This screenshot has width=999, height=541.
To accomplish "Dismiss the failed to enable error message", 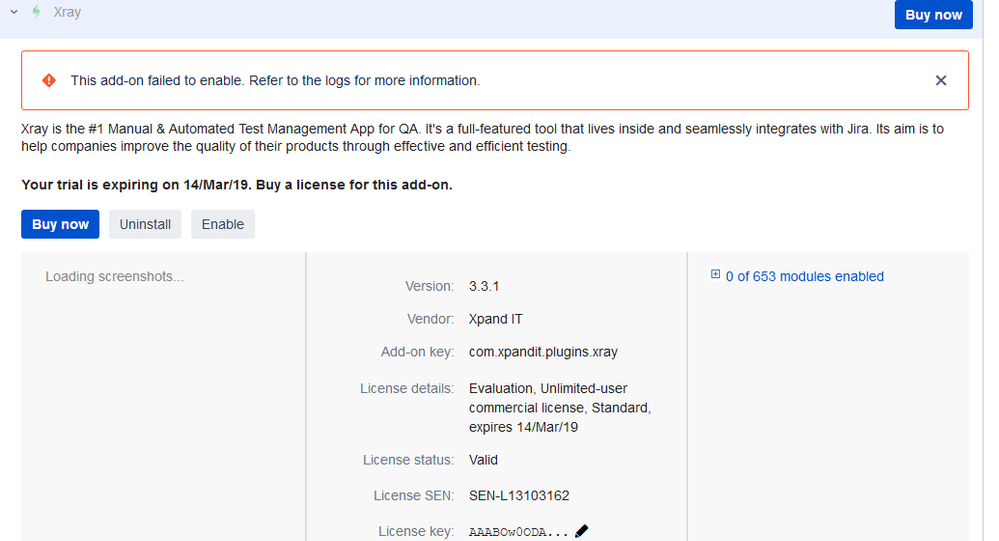I will [x=940, y=80].
